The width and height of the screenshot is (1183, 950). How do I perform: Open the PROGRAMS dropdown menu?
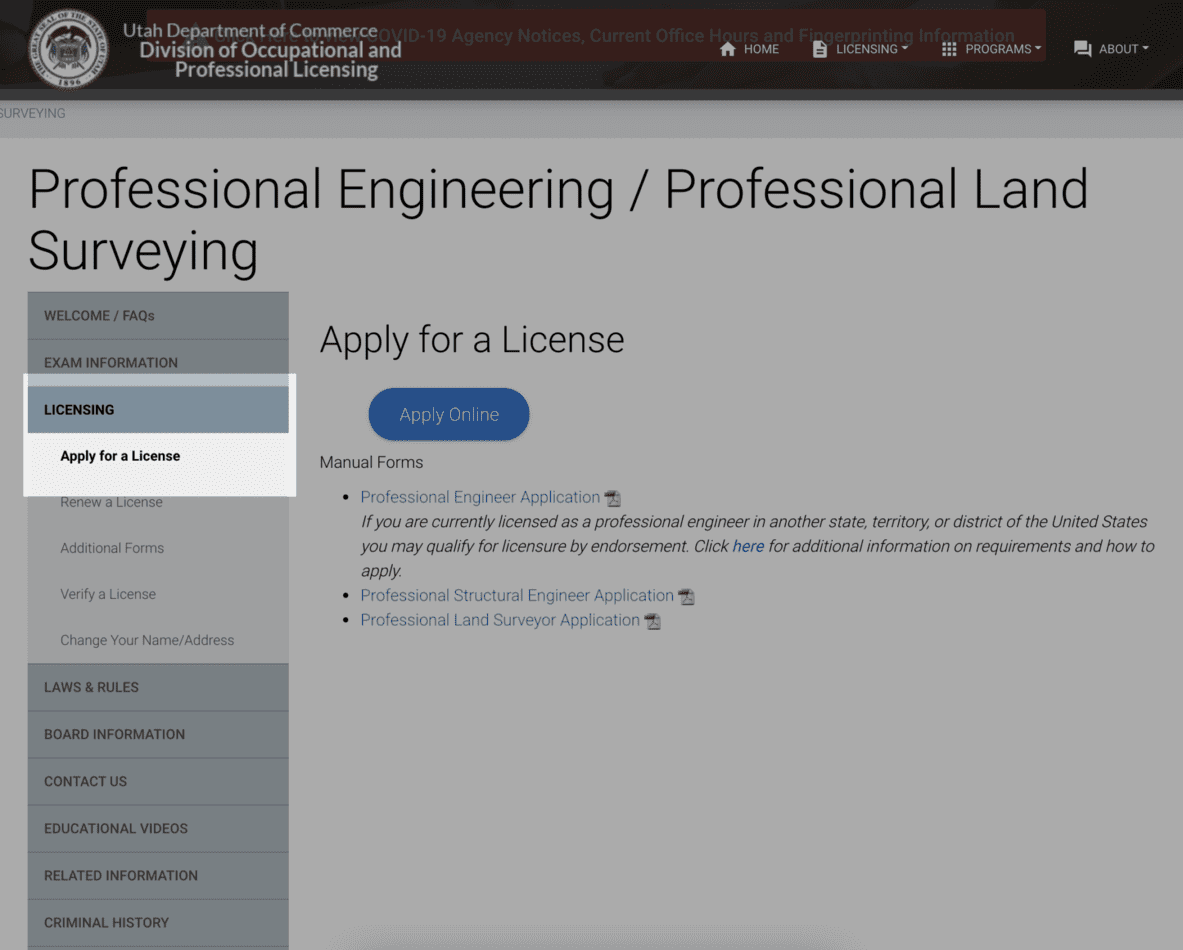click(997, 48)
